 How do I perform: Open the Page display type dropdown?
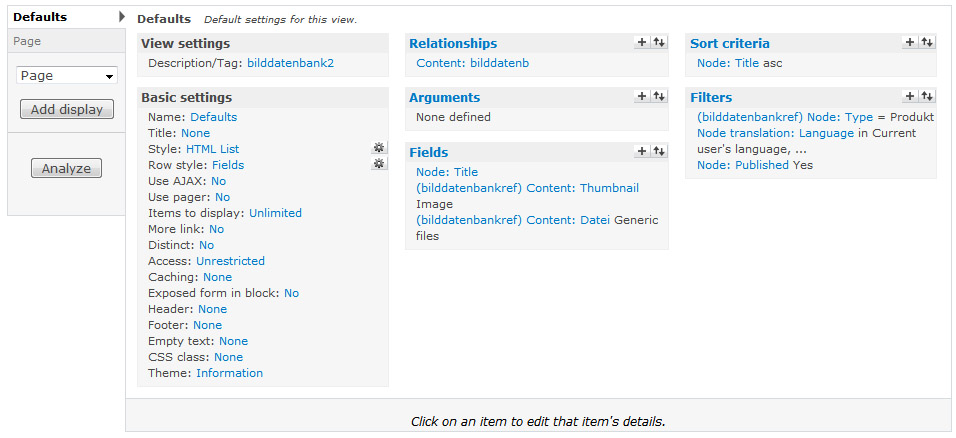(x=67, y=75)
